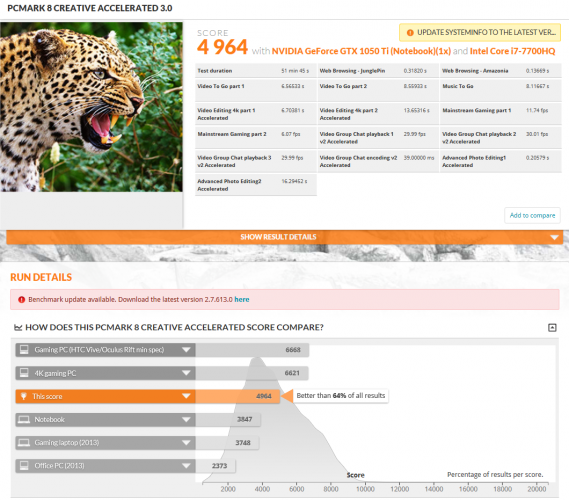
Task: Open the 'here' download link
Action: coord(242,300)
